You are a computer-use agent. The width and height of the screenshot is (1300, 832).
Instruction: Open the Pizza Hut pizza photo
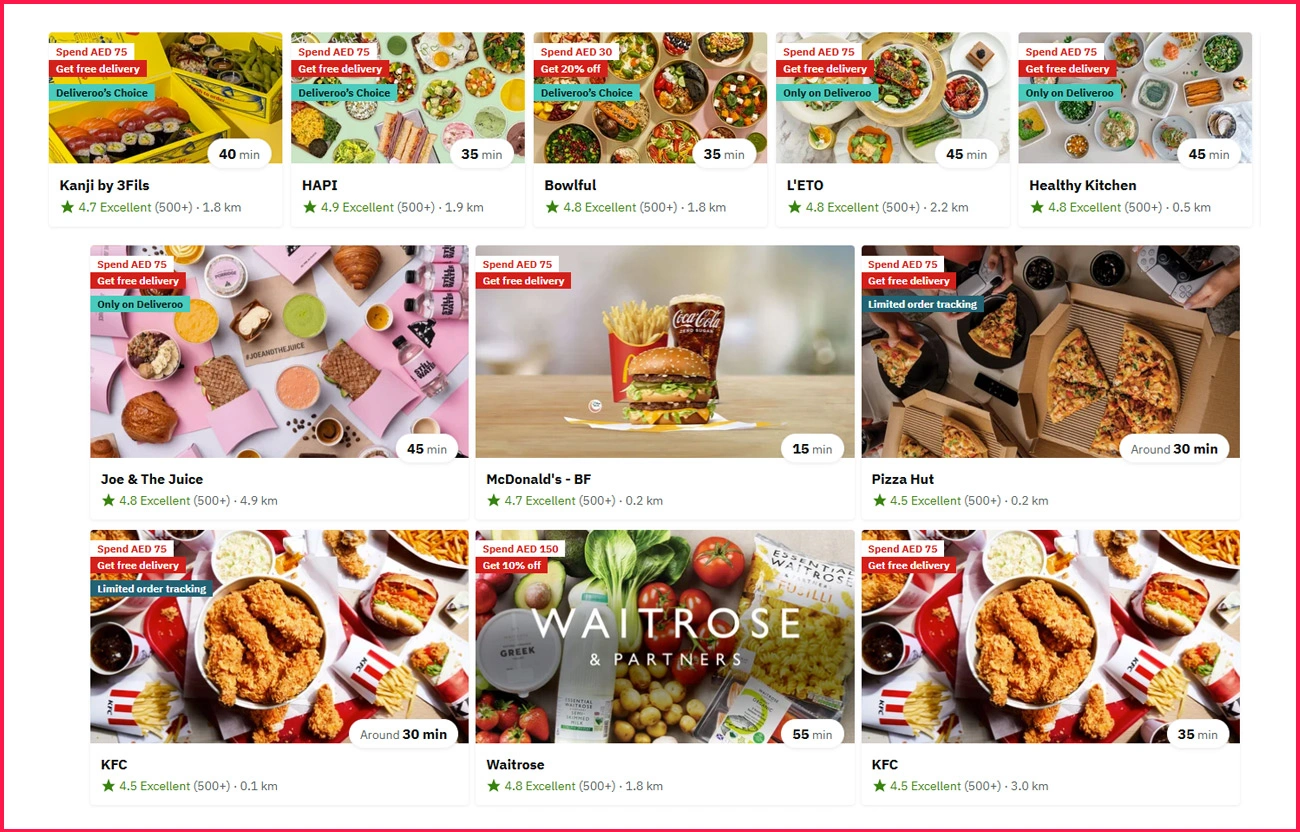tap(1050, 352)
